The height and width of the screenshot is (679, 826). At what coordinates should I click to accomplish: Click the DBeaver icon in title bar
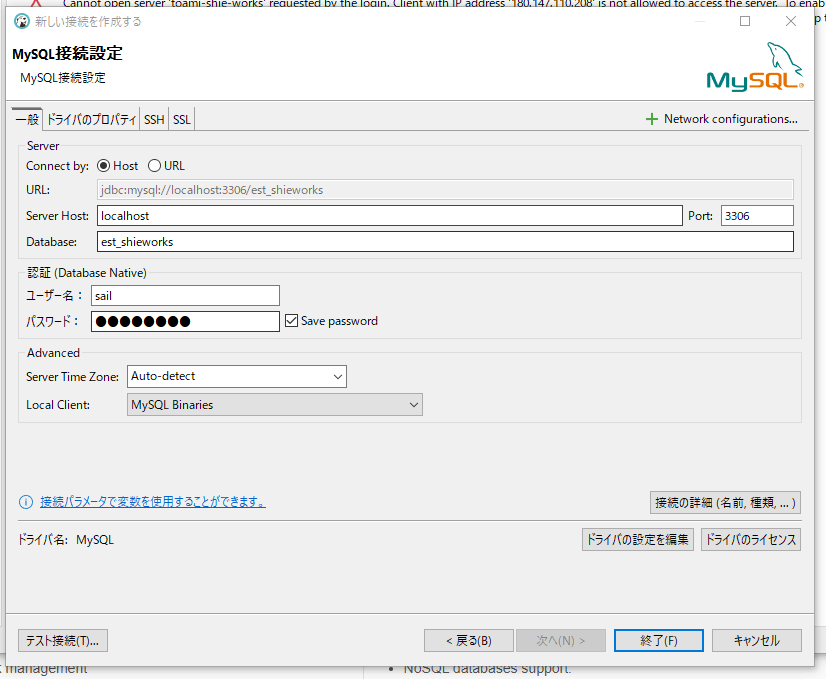click(x=22, y=22)
